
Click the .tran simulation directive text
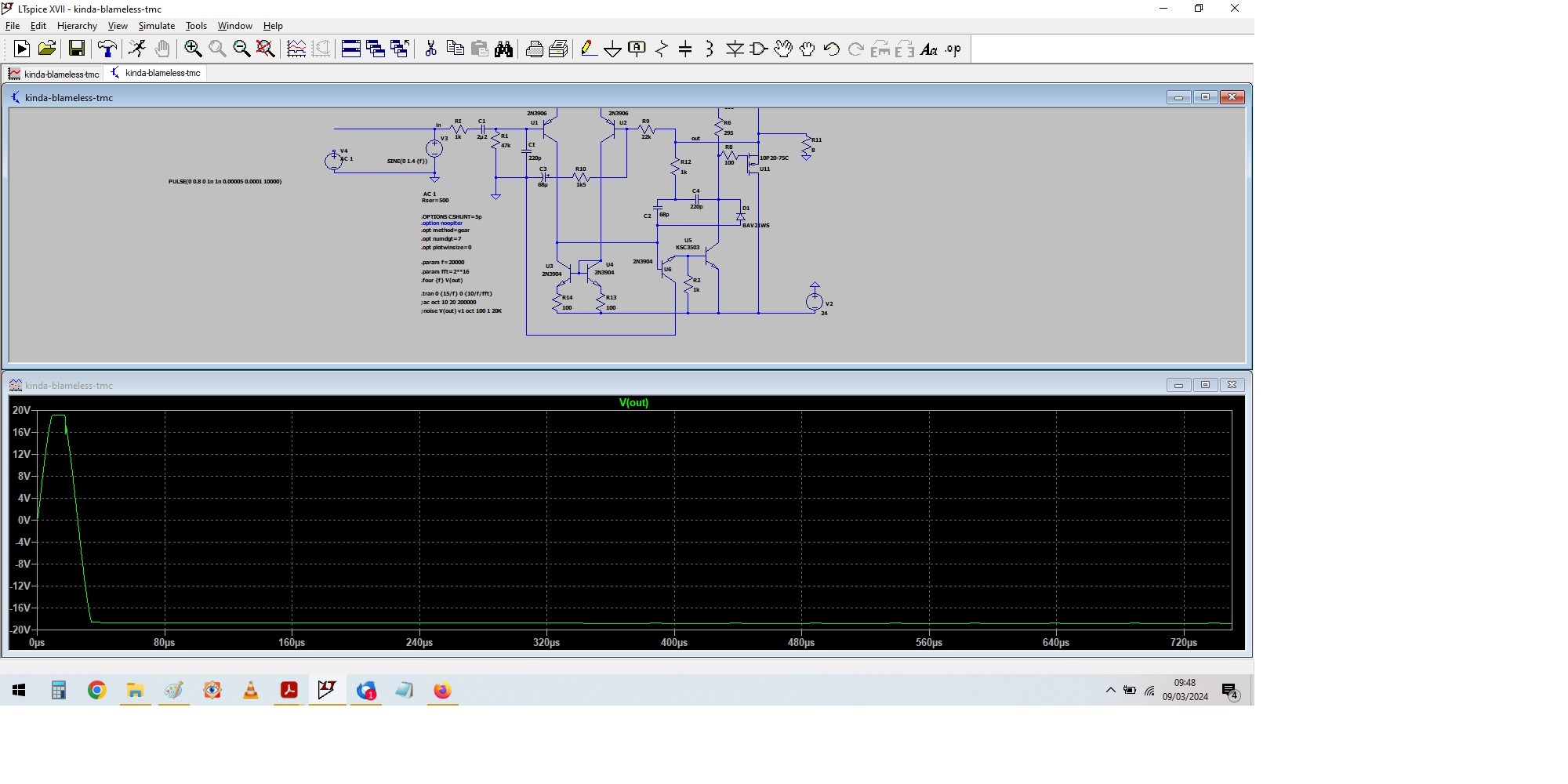click(x=456, y=294)
